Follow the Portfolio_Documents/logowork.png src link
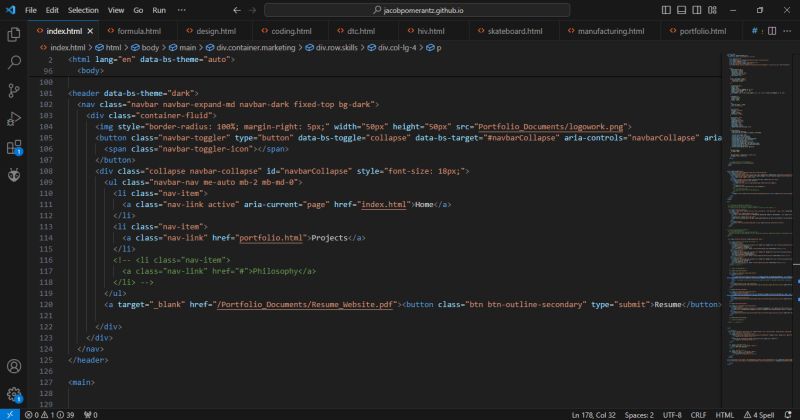Screen dimensions: 800x420 (551, 127)
